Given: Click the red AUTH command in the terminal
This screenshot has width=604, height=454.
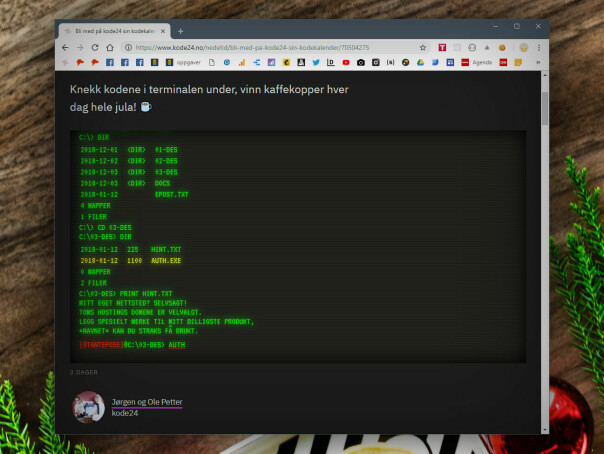Looking at the screenshot, I should (177, 345).
